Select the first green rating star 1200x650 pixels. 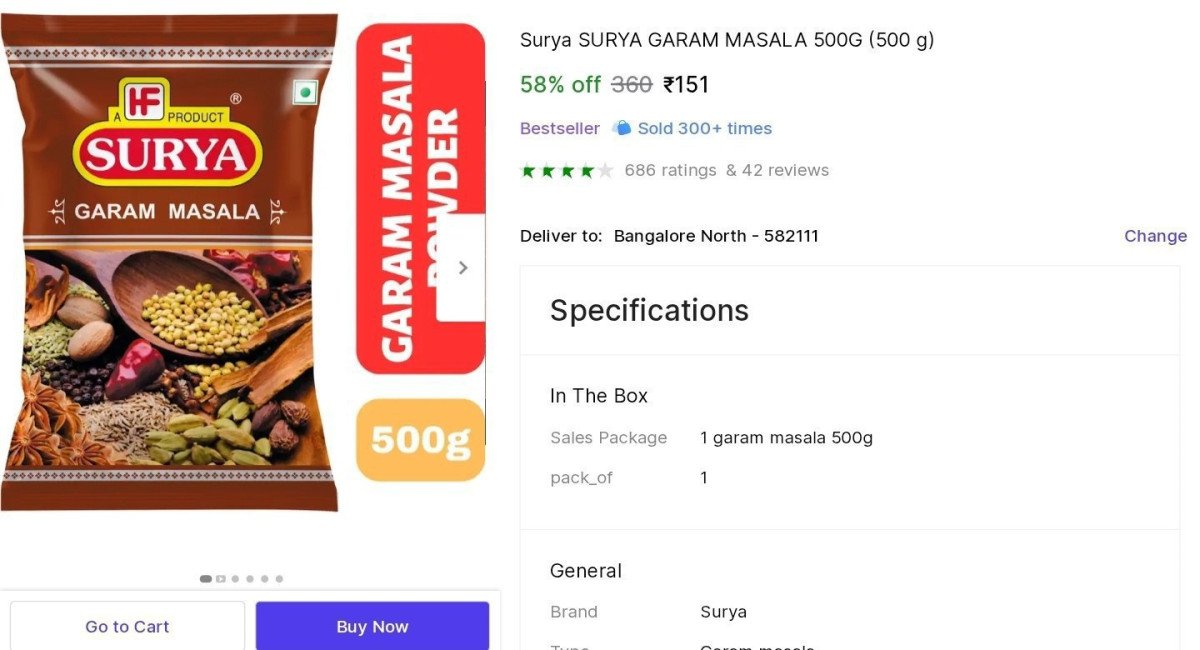click(528, 171)
